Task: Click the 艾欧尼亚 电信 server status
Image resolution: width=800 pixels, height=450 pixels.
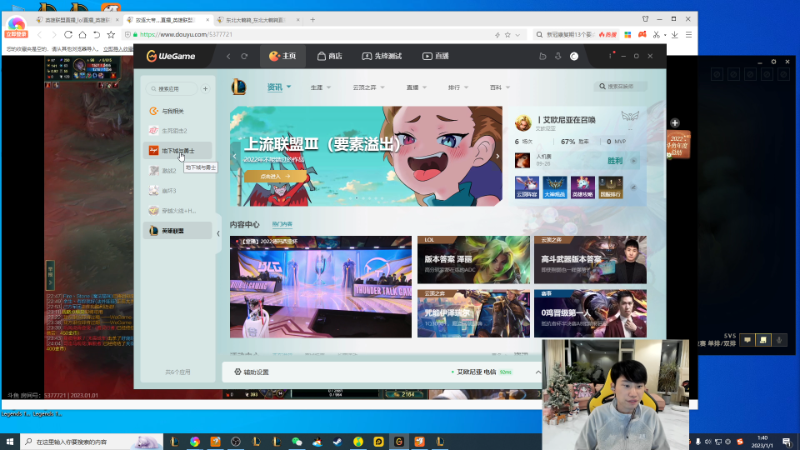Action: pos(481,372)
